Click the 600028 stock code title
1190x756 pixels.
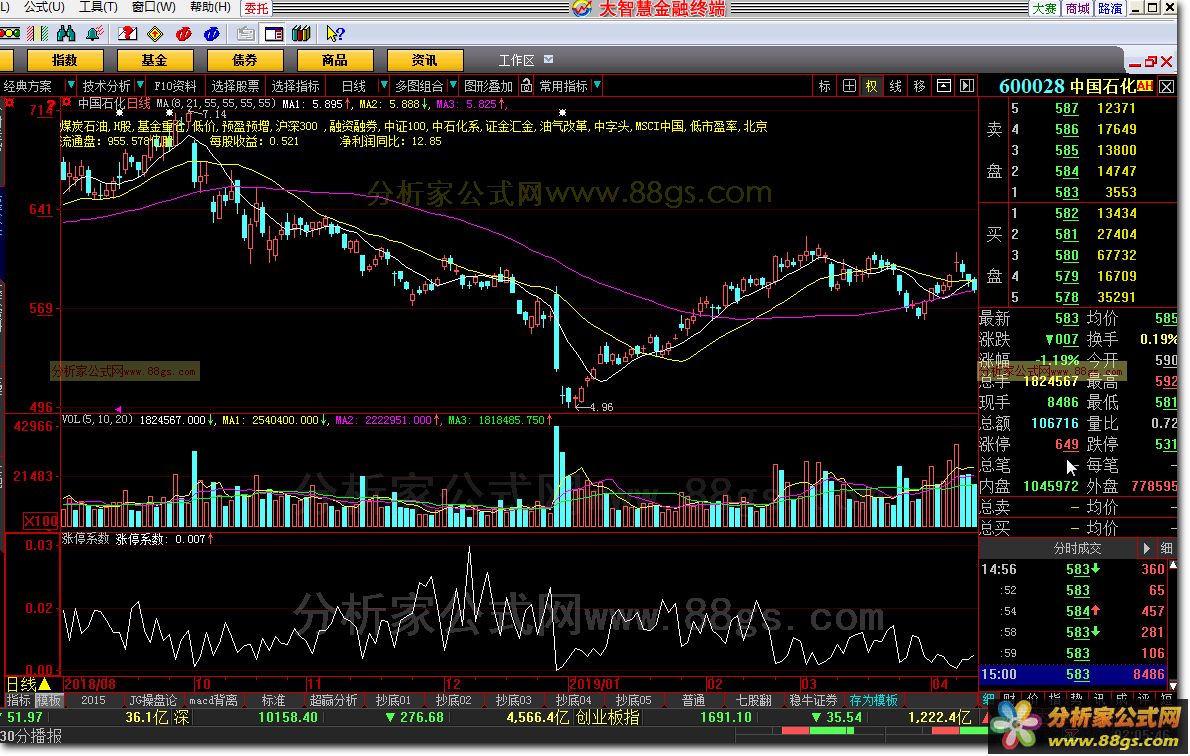pyautogui.click(x=1031, y=86)
